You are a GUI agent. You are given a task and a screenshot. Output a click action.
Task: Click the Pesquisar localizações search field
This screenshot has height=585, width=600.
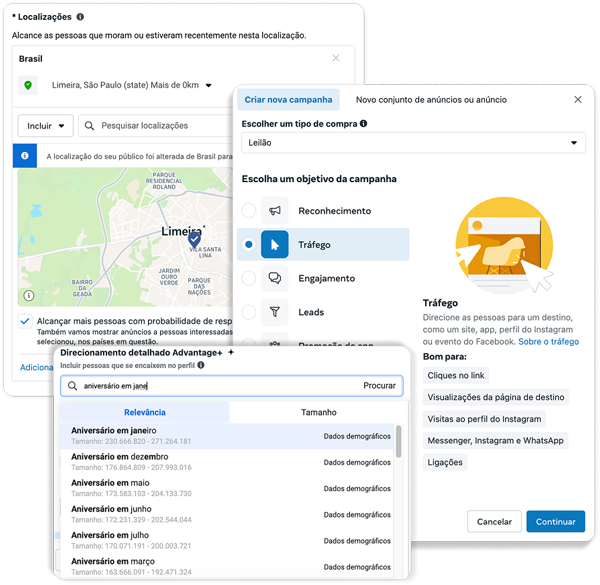click(x=155, y=126)
